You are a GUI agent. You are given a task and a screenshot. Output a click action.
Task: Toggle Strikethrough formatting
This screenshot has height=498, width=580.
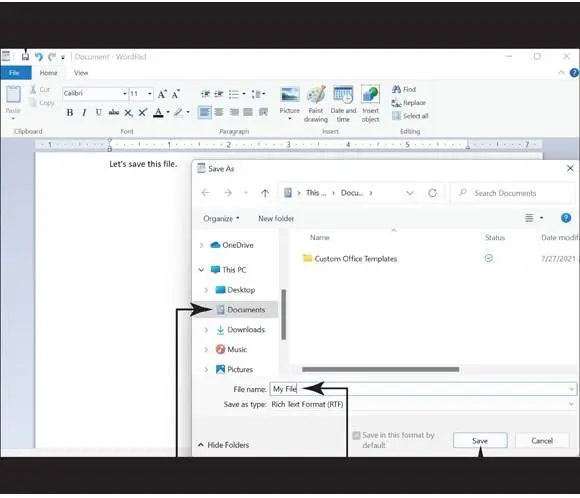114,112
